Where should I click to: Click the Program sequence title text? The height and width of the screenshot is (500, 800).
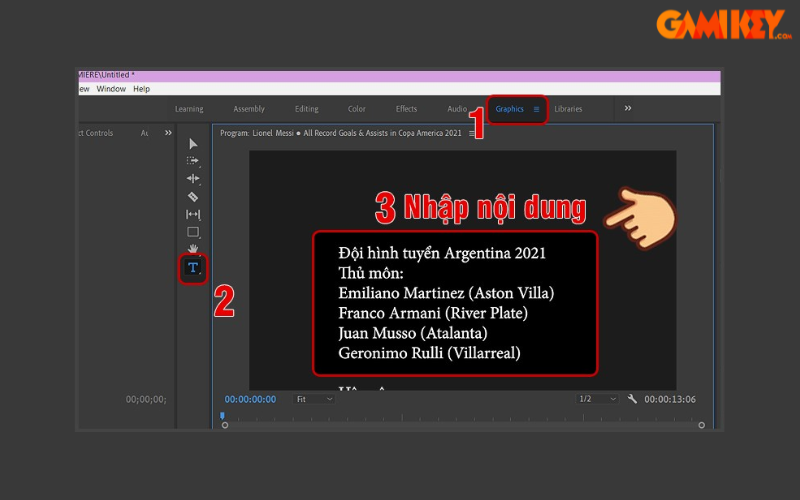(340, 133)
